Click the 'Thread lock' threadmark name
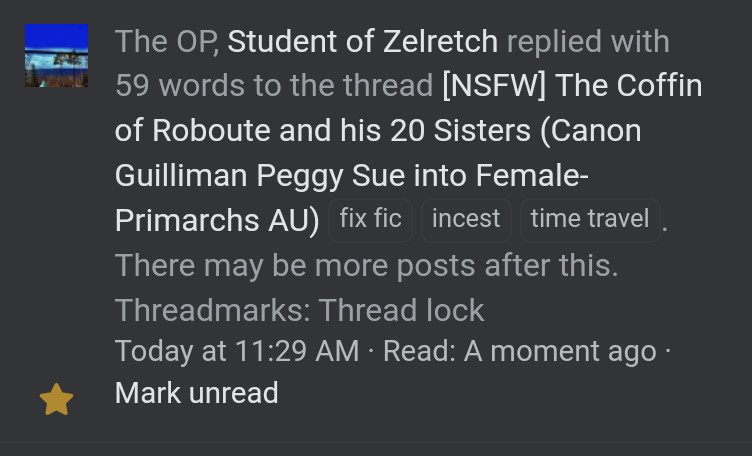Viewport: 752px width, 456px height. pyautogui.click(x=401, y=310)
